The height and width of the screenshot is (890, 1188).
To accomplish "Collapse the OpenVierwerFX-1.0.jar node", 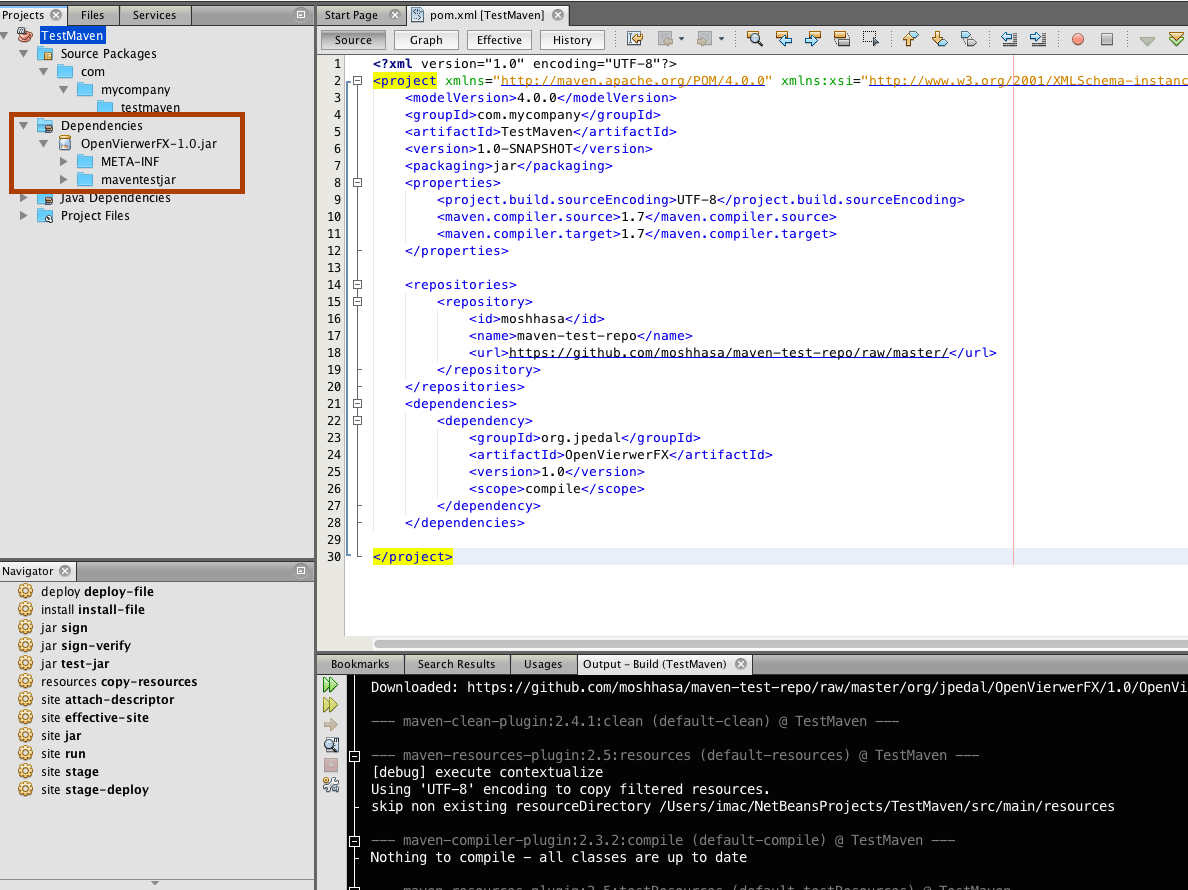I will pos(44,144).
